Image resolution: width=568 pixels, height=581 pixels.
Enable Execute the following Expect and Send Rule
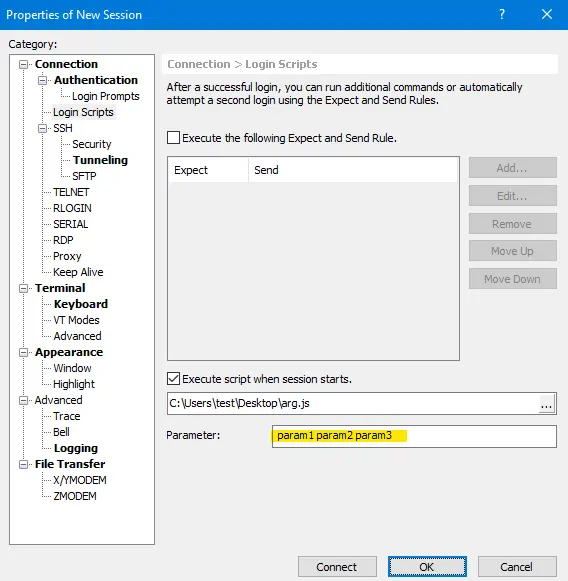(173, 138)
